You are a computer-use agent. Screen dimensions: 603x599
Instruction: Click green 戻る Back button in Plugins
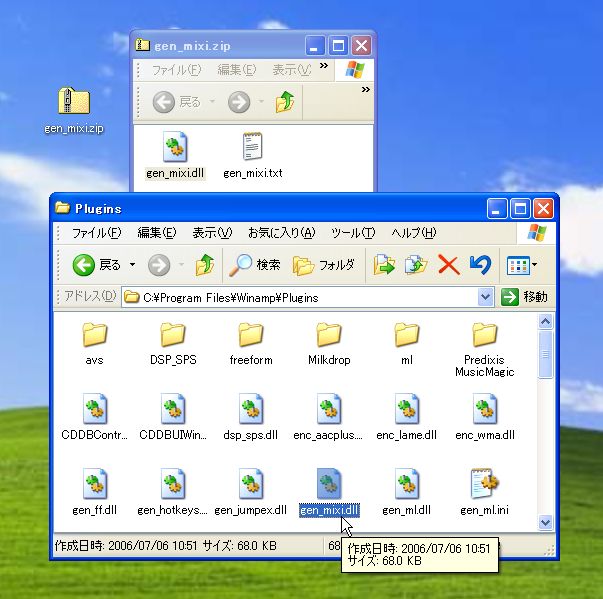coord(96,265)
